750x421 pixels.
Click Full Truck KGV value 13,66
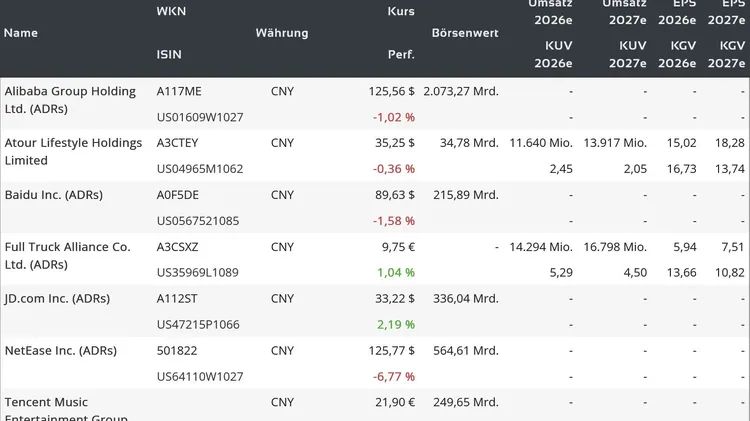tap(682, 273)
